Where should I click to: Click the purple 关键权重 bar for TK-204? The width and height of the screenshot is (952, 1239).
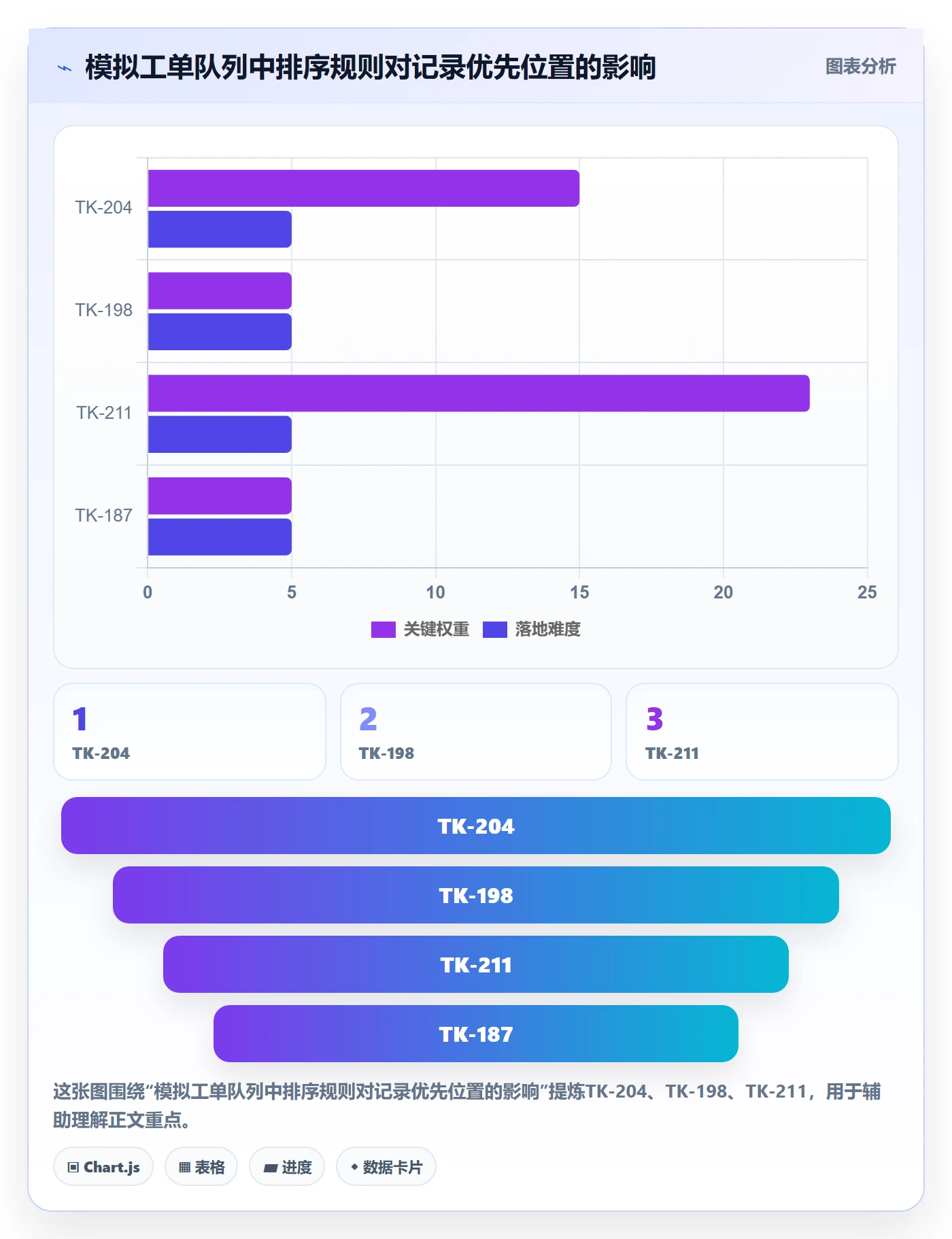(364, 188)
